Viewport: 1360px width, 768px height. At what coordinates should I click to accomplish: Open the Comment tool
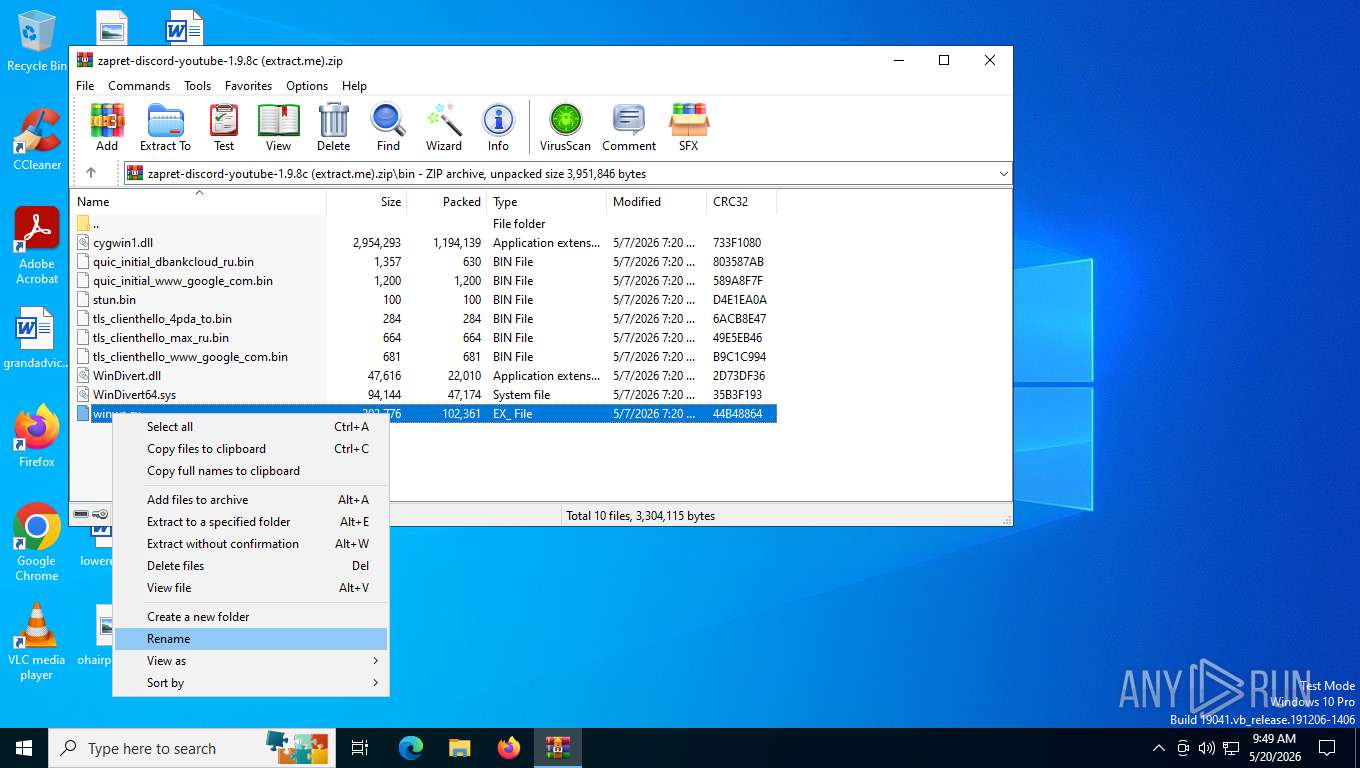point(629,127)
